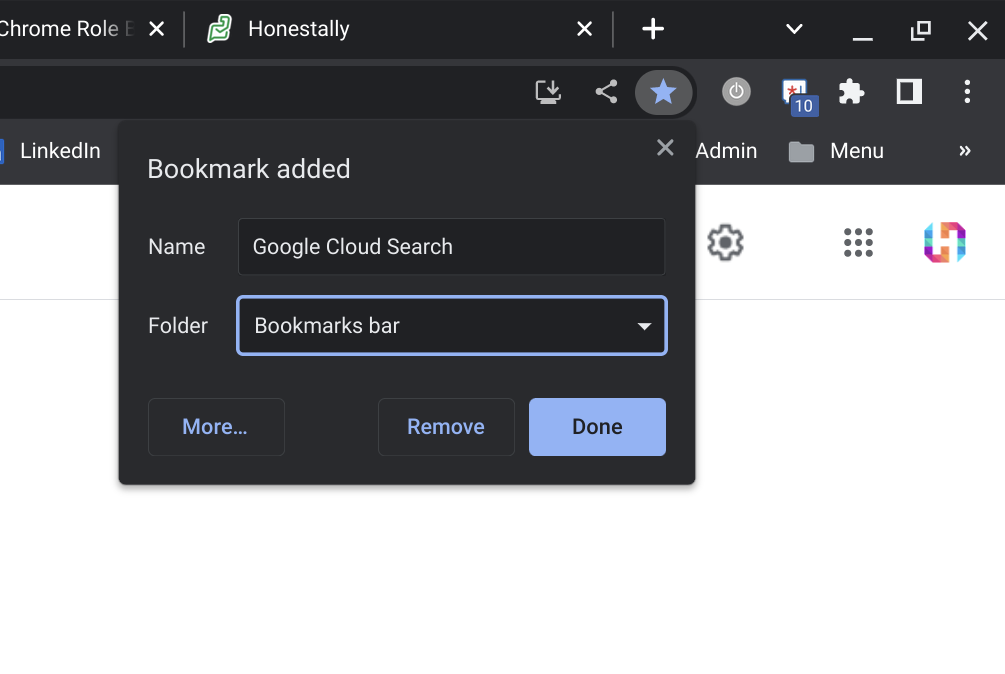Toggle the Chrome side panel

point(908,93)
